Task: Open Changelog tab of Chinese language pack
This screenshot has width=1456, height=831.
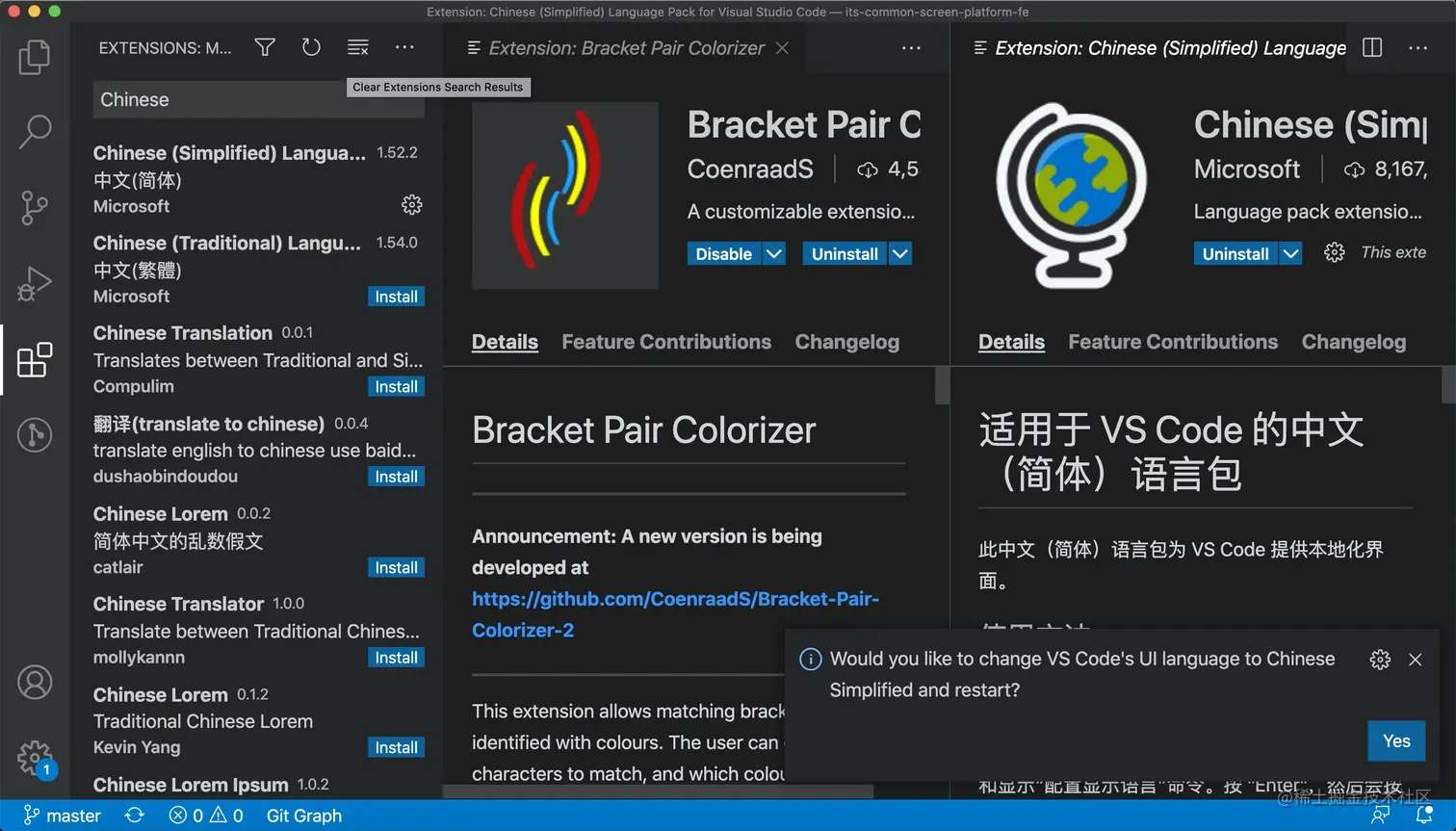Action: coord(1354,342)
